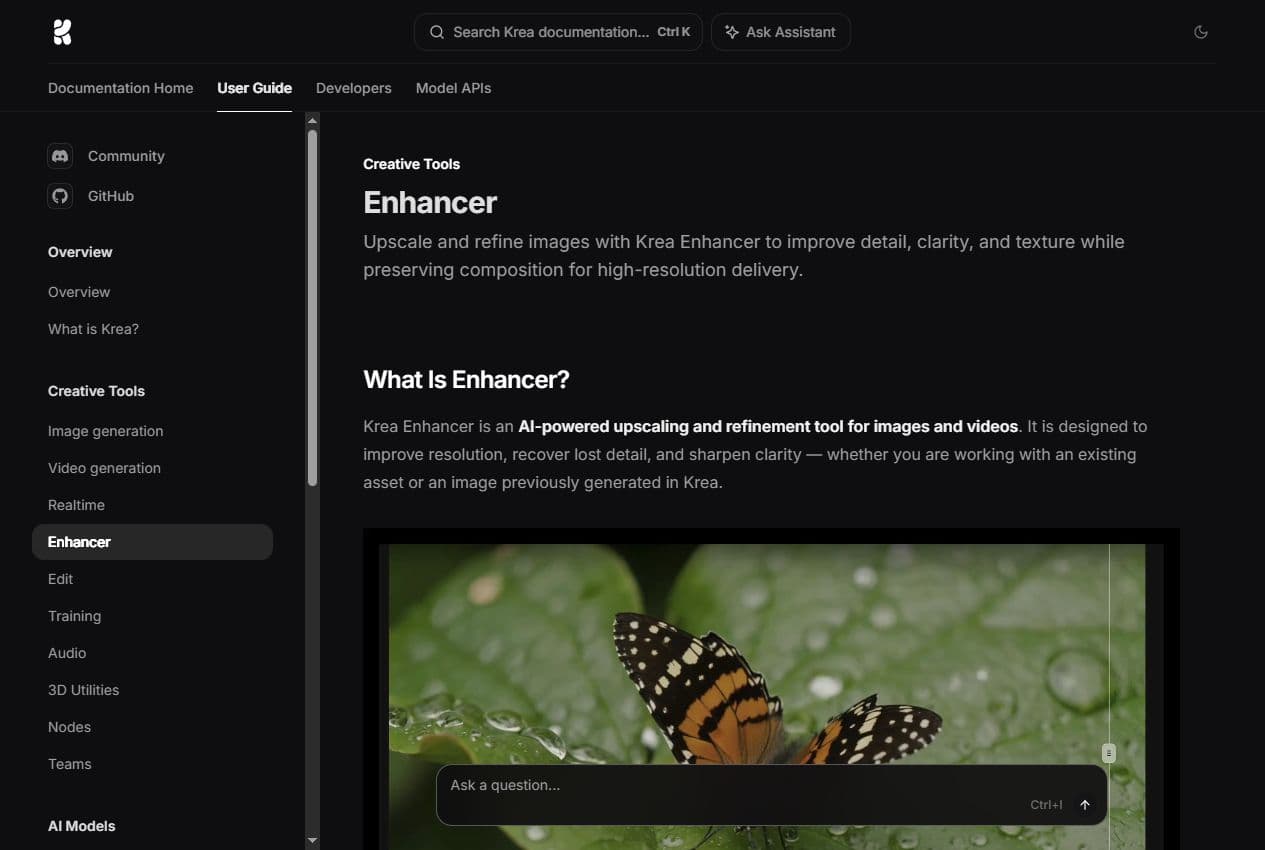The width and height of the screenshot is (1265, 850).
Task: Open the GitHub sidebar link
Action: (111, 196)
